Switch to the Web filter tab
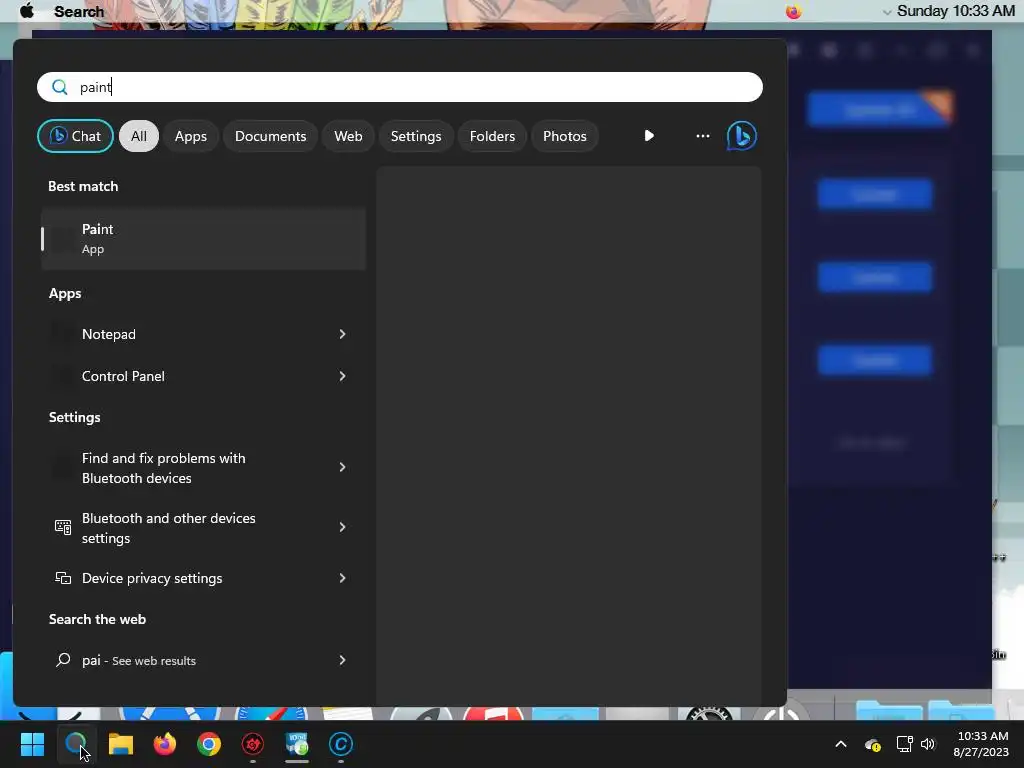The image size is (1024, 768). [348, 136]
